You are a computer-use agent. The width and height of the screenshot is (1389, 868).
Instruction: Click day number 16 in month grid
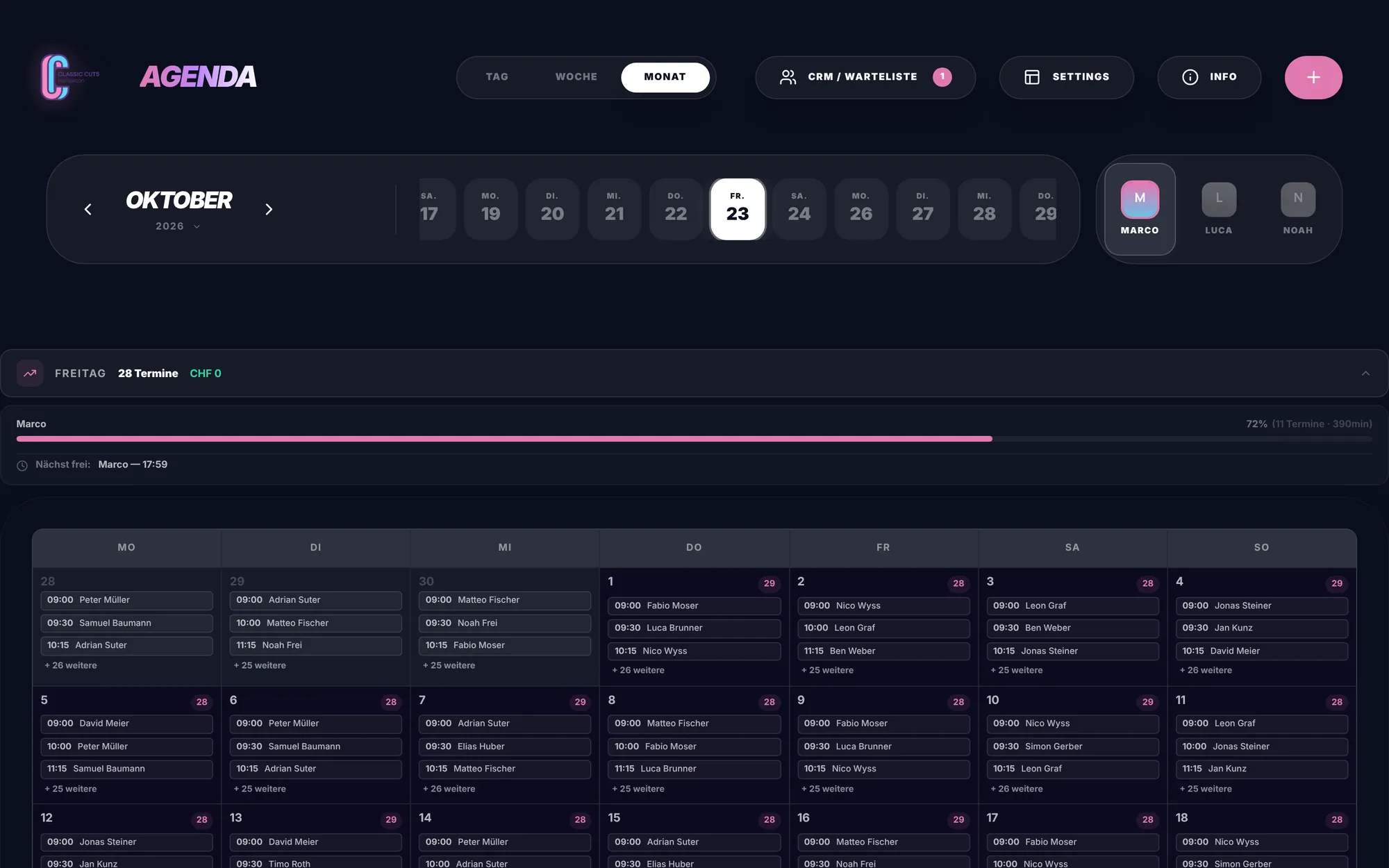pos(804,818)
